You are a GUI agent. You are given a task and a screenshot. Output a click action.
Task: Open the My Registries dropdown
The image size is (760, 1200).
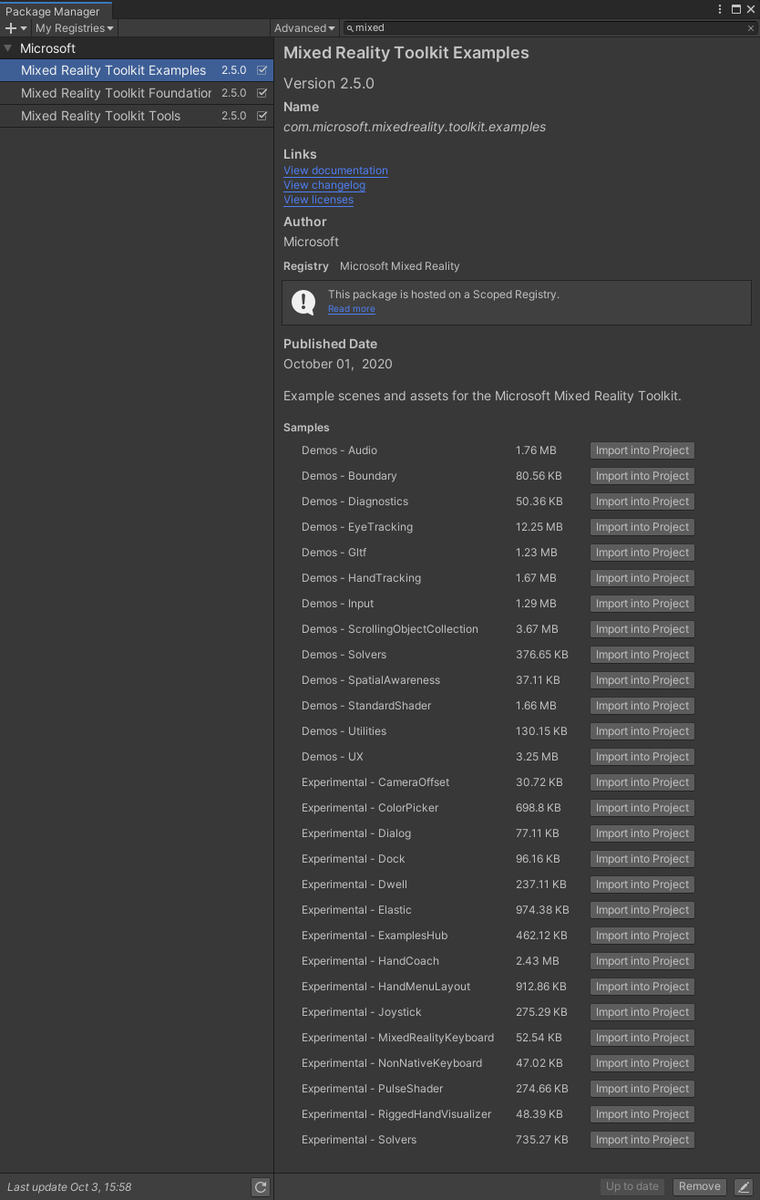[75, 28]
